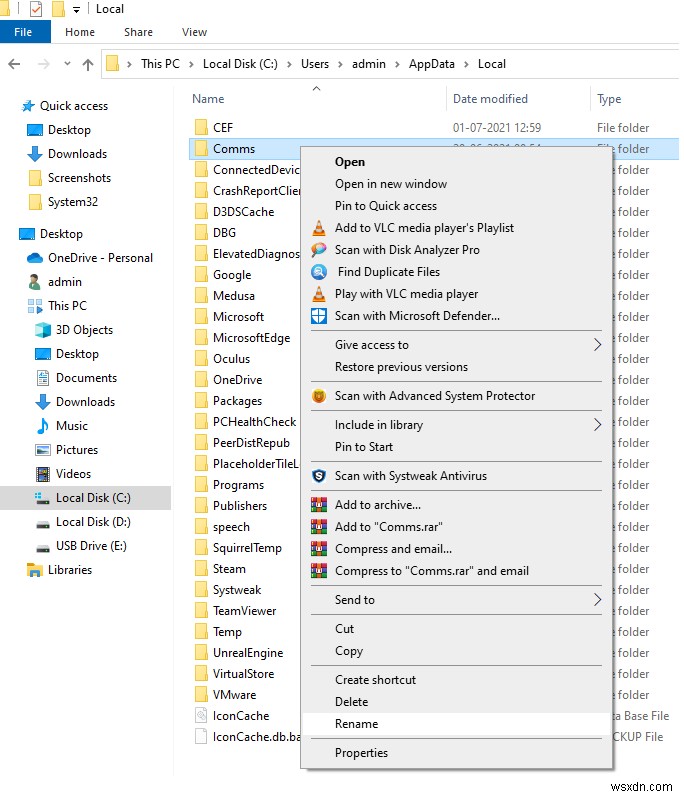Viewport: 684px width, 797px height.
Task: Choose Properties from the context menu
Action: pos(456,753)
